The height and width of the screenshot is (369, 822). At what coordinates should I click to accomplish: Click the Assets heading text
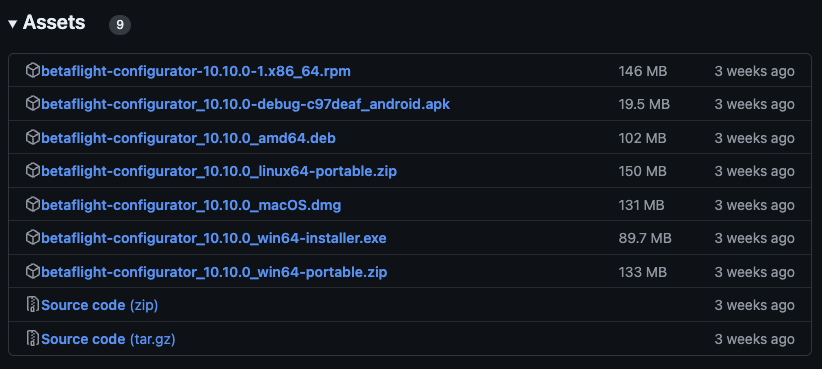coord(54,23)
